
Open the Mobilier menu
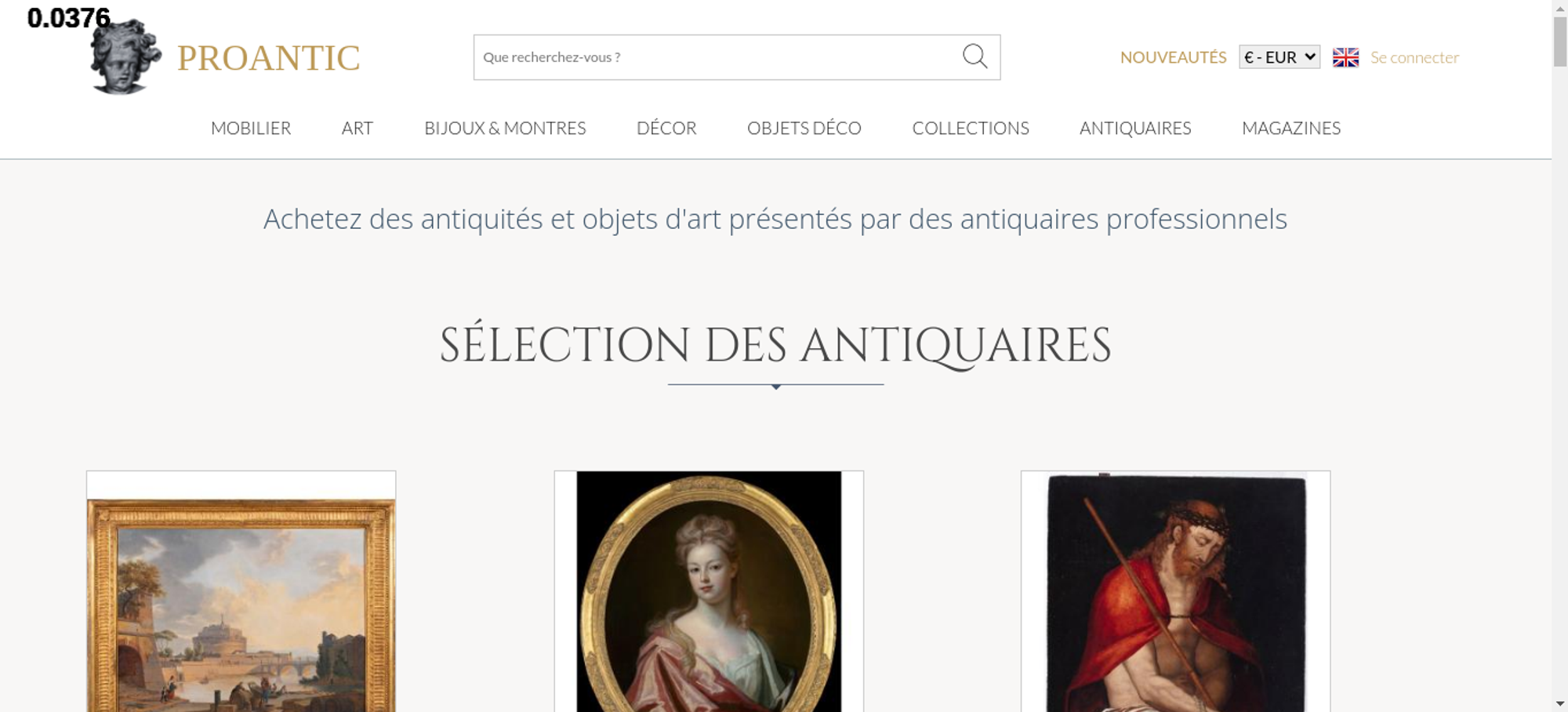(251, 129)
